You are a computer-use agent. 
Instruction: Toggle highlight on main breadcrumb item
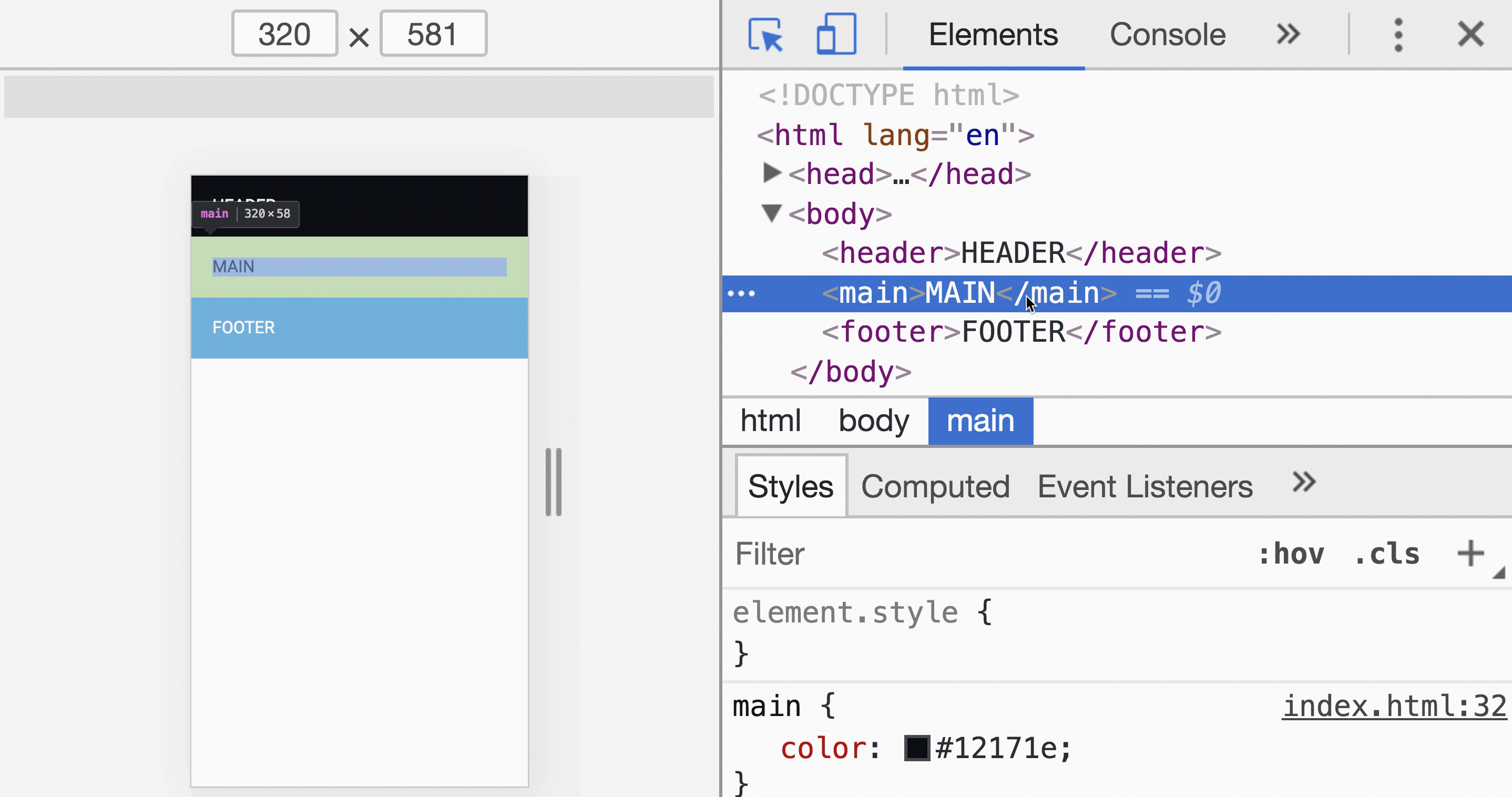tap(980, 420)
